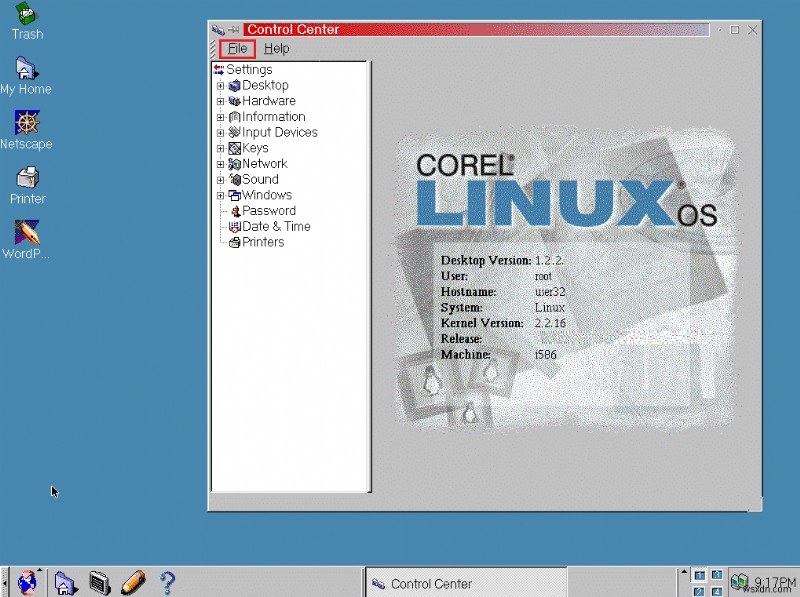Expand the Hardware tree node
This screenshot has width=800, height=597.
(220, 102)
